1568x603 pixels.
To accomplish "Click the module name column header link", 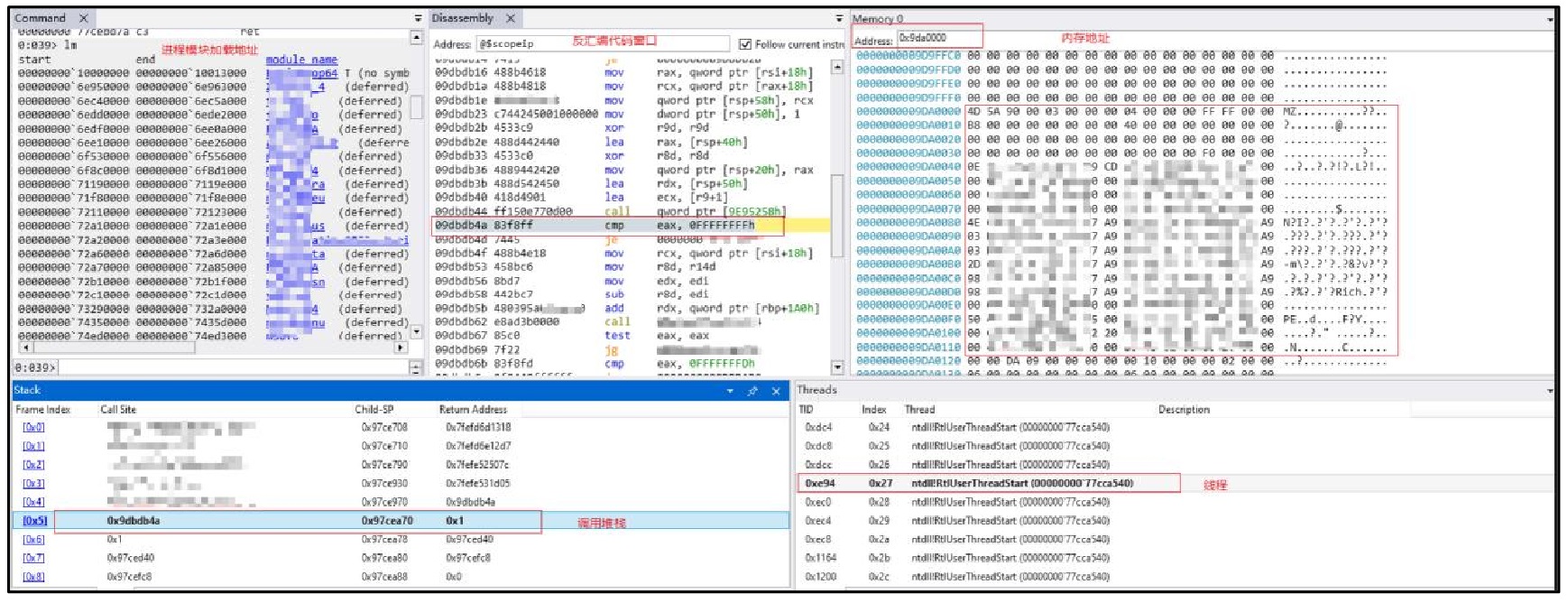I will pyautogui.click(x=301, y=60).
